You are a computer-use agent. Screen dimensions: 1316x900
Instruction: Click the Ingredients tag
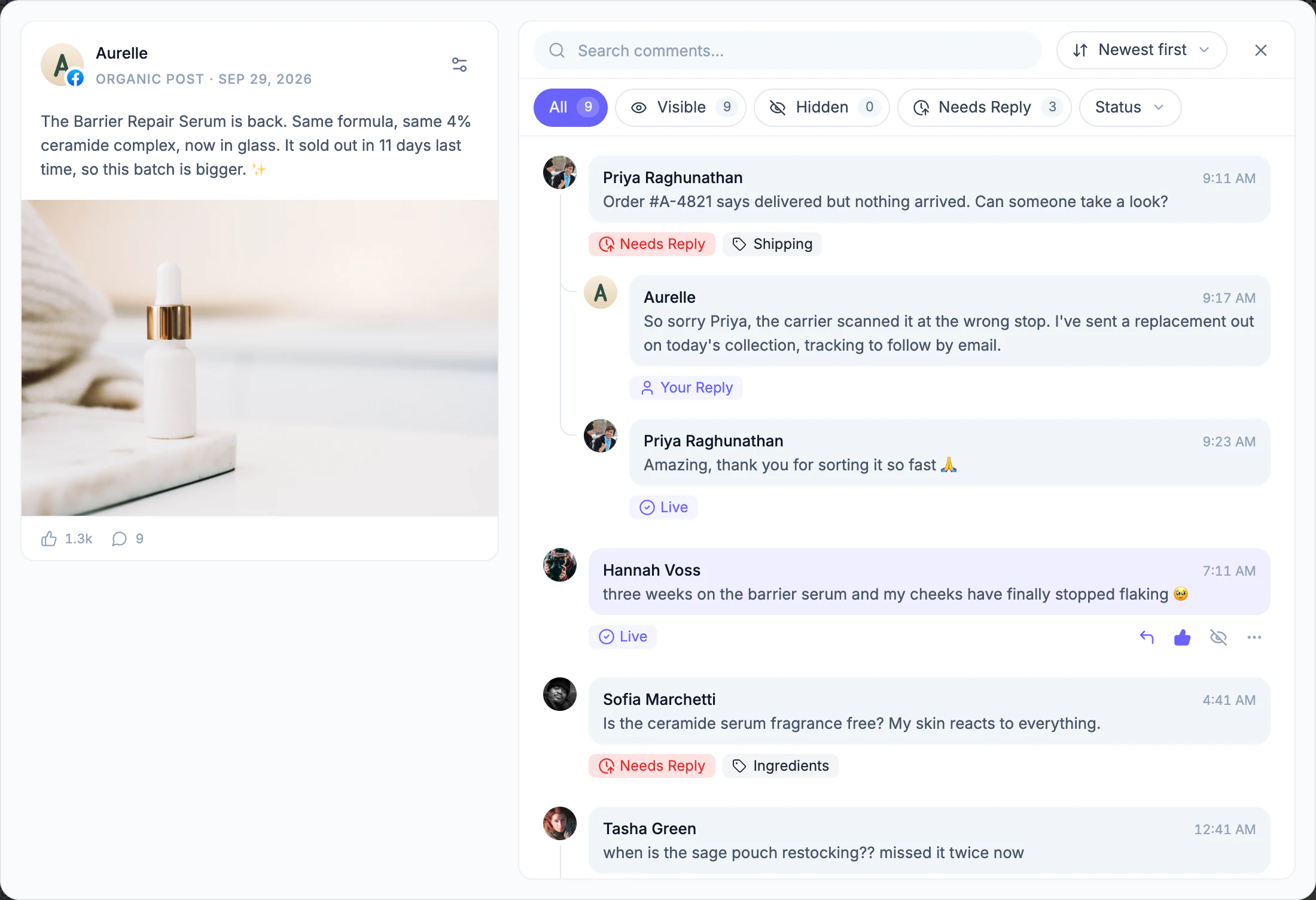[781, 766]
